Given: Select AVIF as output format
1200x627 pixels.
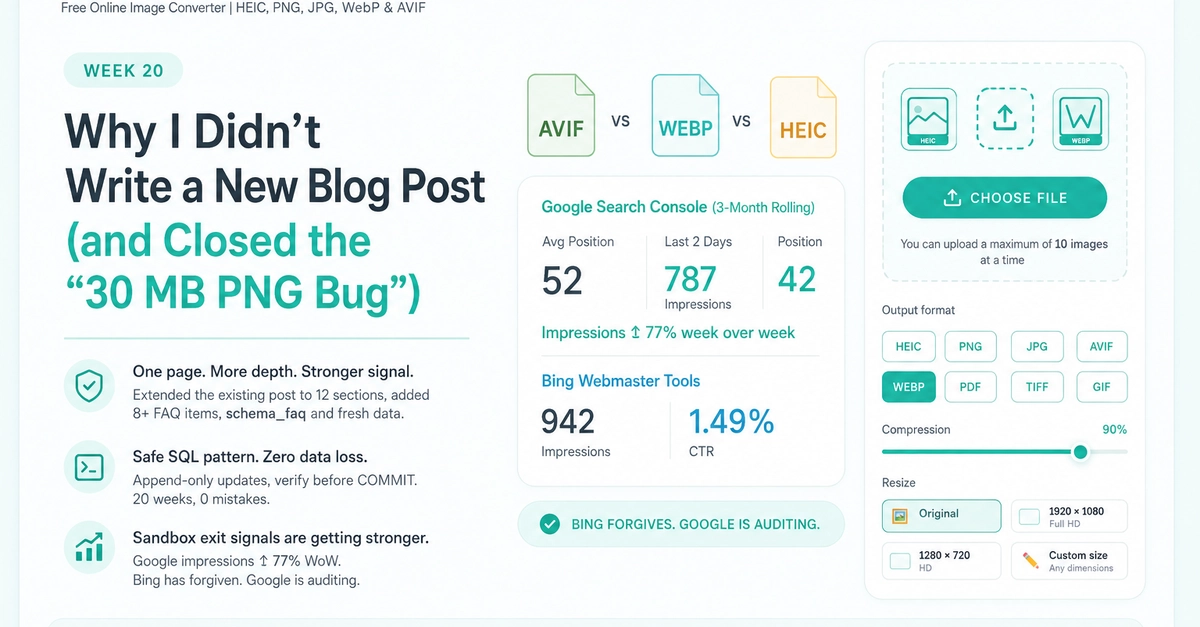Looking at the screenshot, I should click(x=1102, y=347).
